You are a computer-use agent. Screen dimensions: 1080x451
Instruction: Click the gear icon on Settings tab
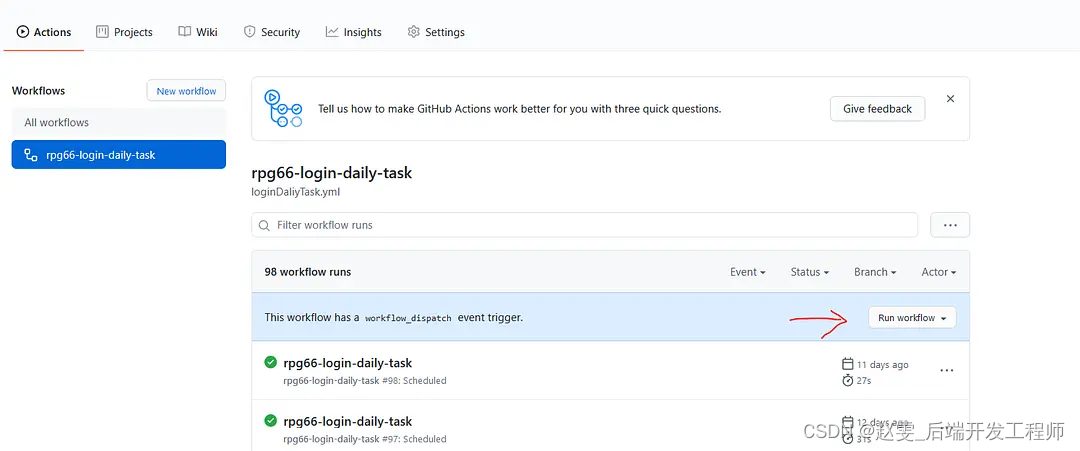(x=413, y=32)
